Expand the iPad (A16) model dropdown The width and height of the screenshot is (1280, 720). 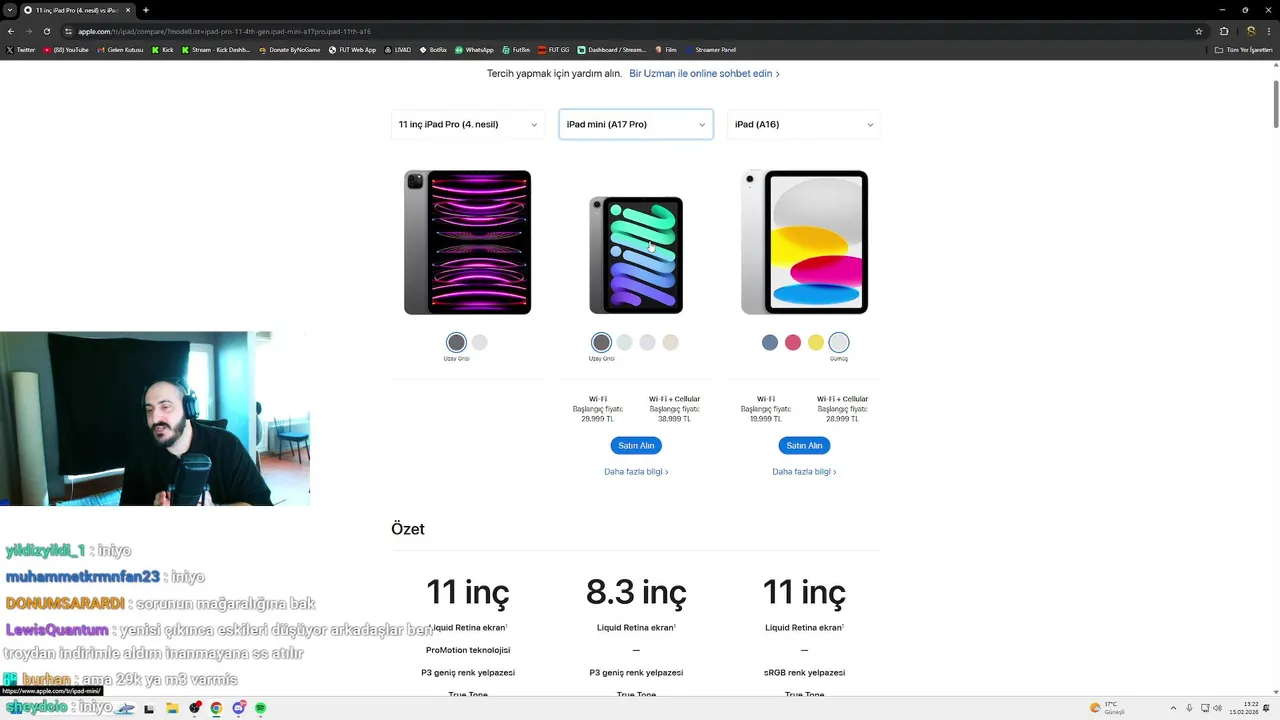pyautogui.click(x=804, y=124)
